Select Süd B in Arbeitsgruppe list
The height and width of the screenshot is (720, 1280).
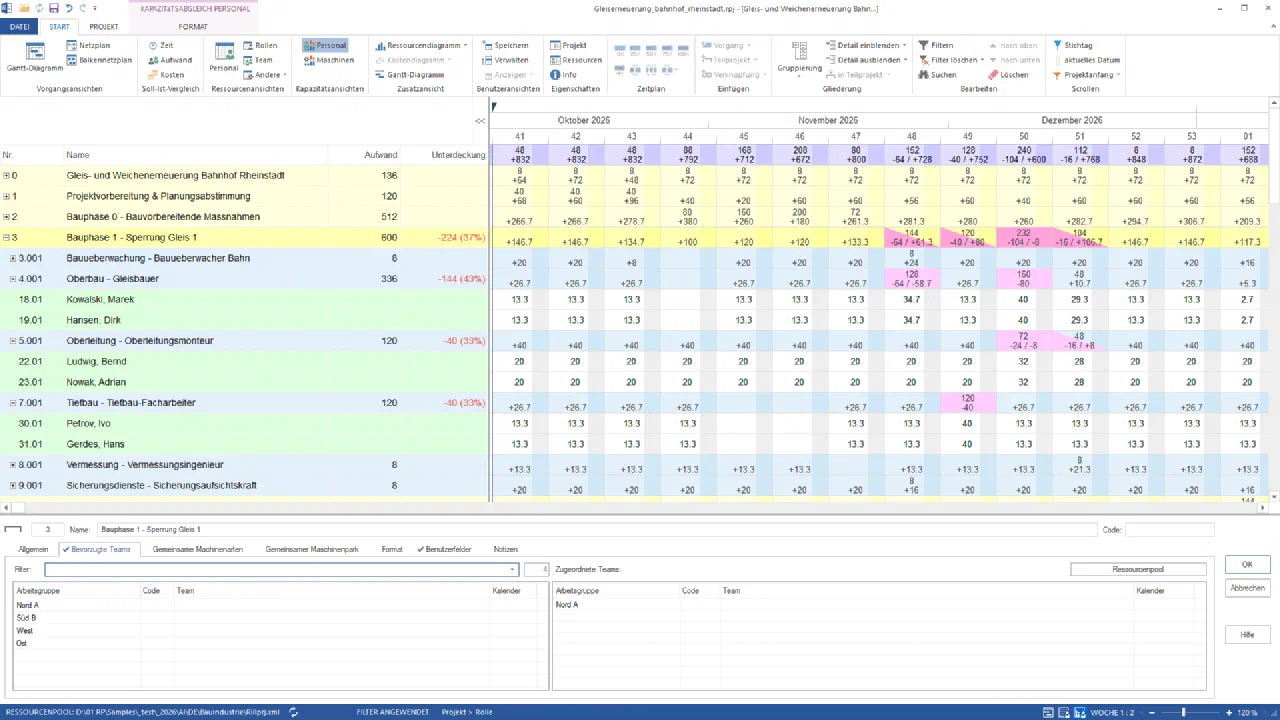point(26,618)
